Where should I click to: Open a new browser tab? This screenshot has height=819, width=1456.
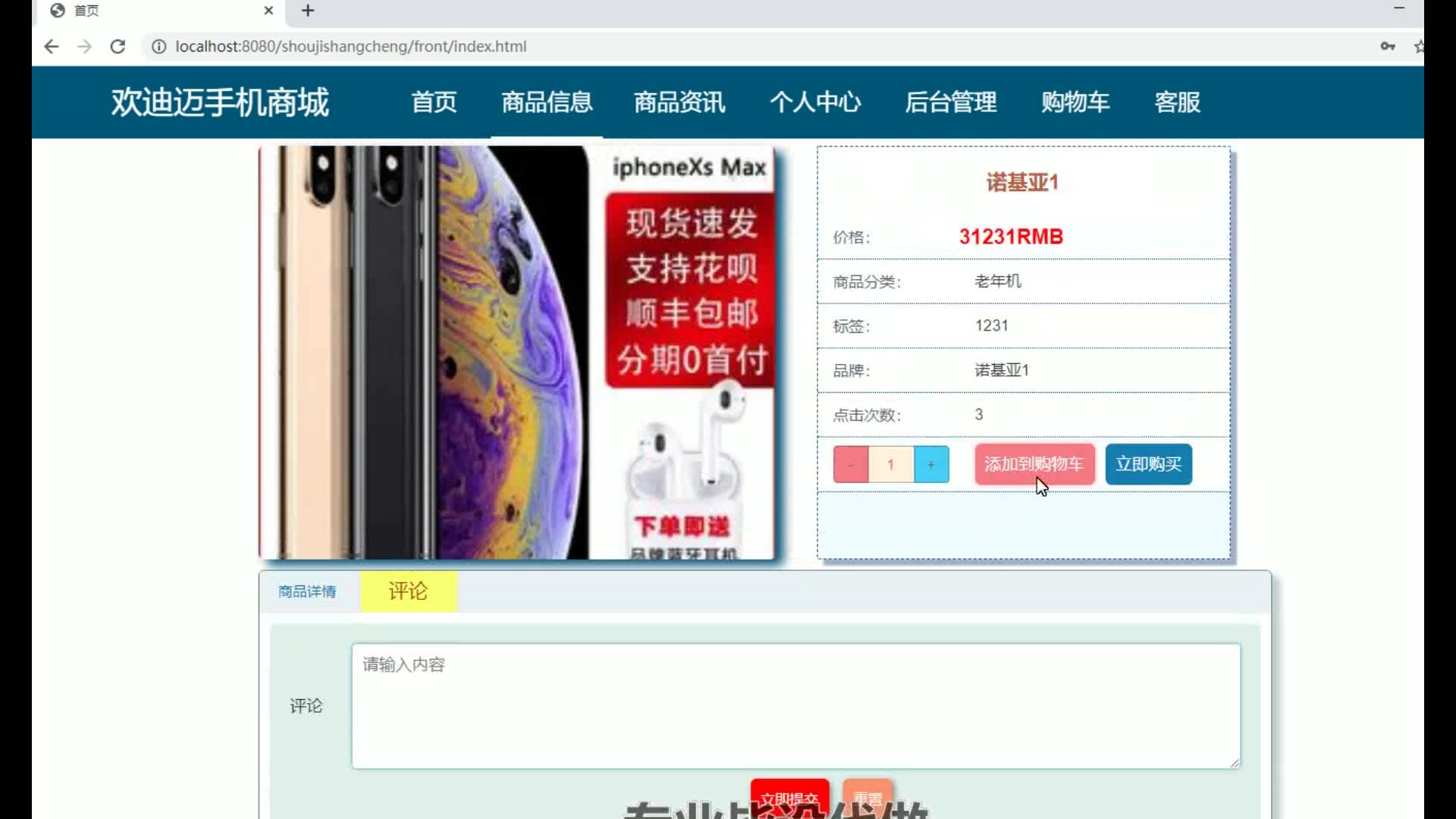click(307, 11)
